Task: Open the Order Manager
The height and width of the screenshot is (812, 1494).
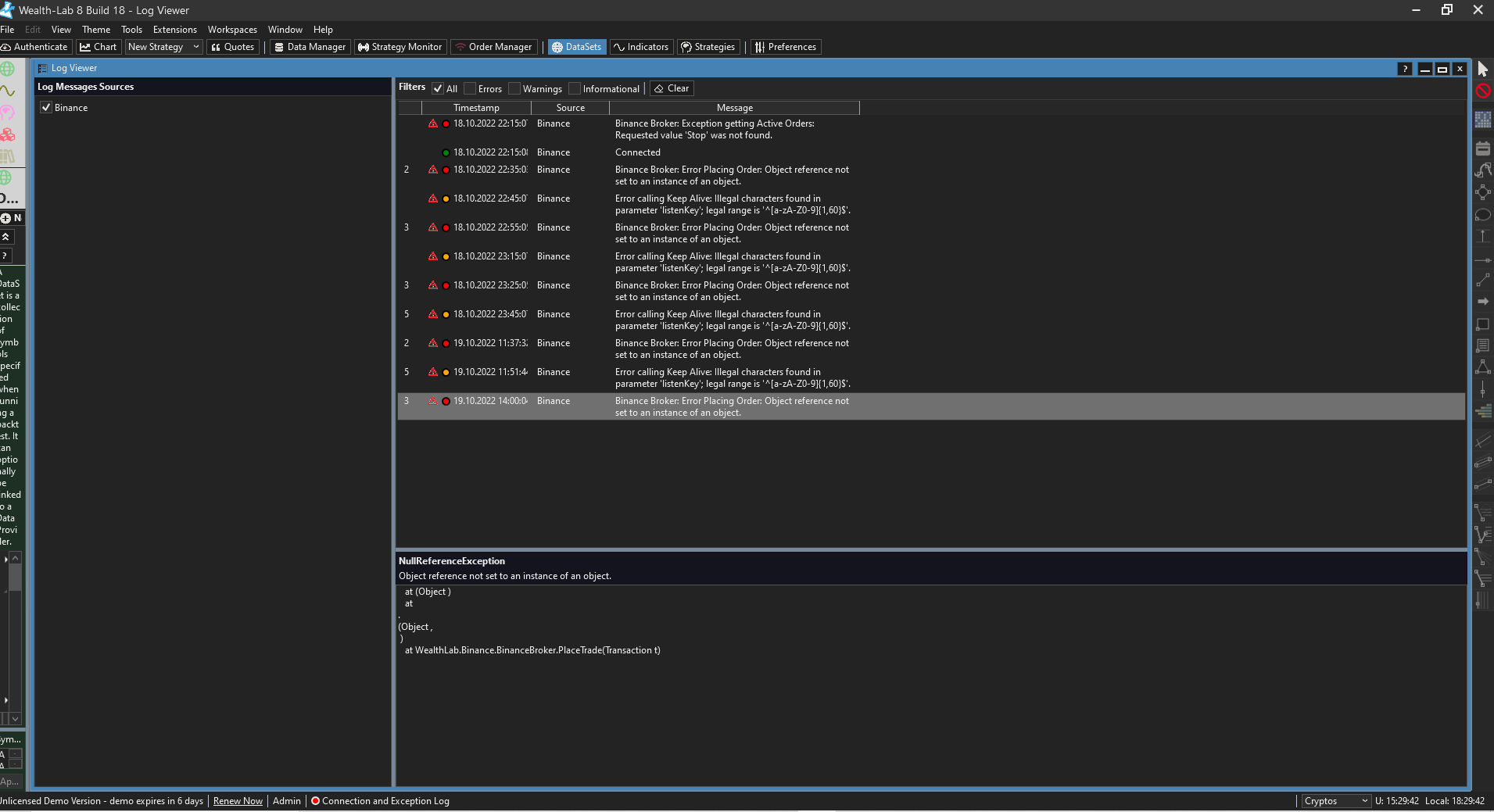Action: [493, 47]
